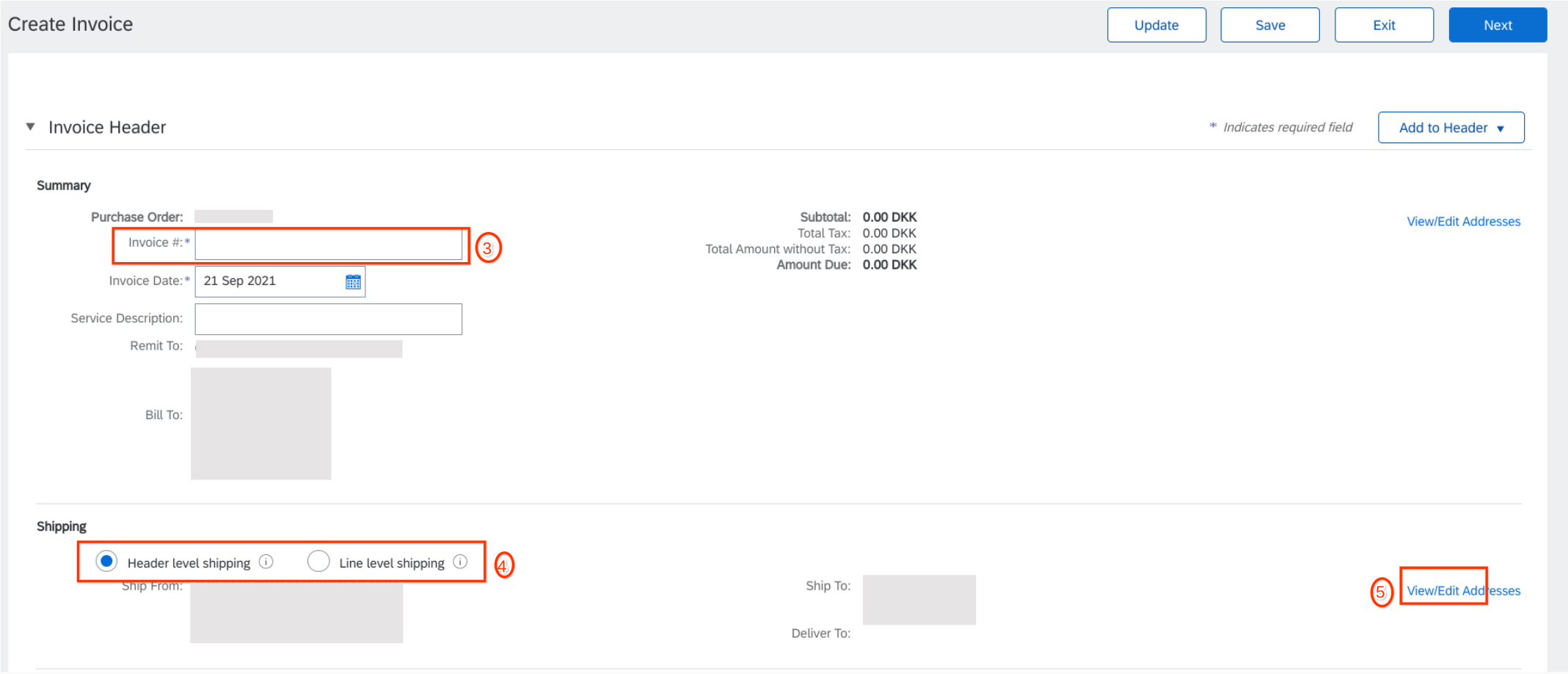Click the Ship To address
1568x674 pixels.
point(919,599)
